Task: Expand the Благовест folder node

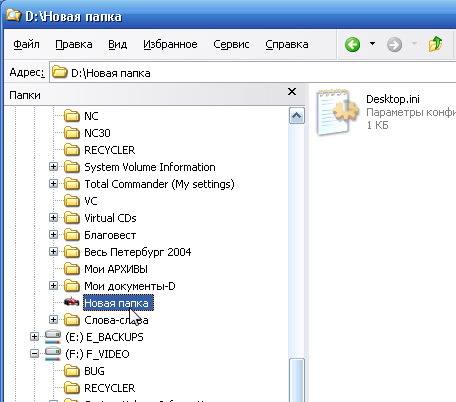Action: (53, 234)
